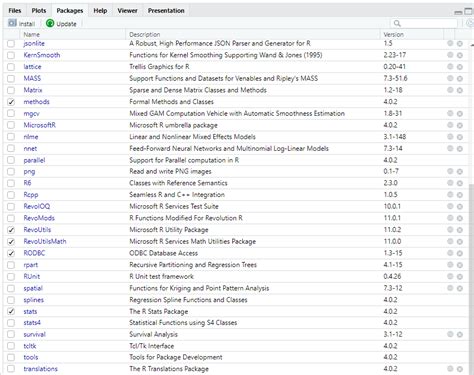This screenshot has width=474, height=375.
Task: Switch to the Plots tab
Action: coord(39,11)
